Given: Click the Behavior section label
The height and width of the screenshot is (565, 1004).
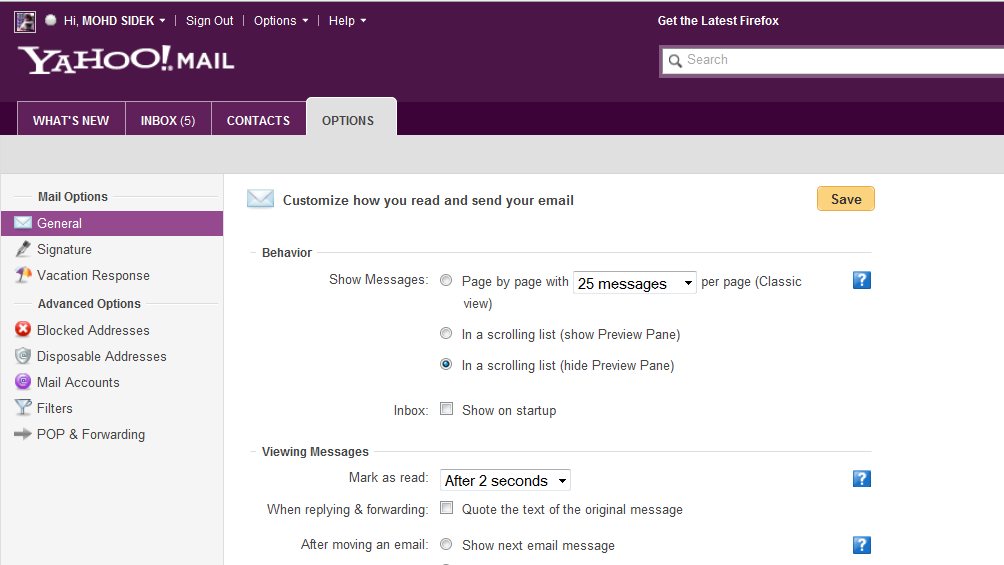Looking at the screenshot, I should 287,252.
